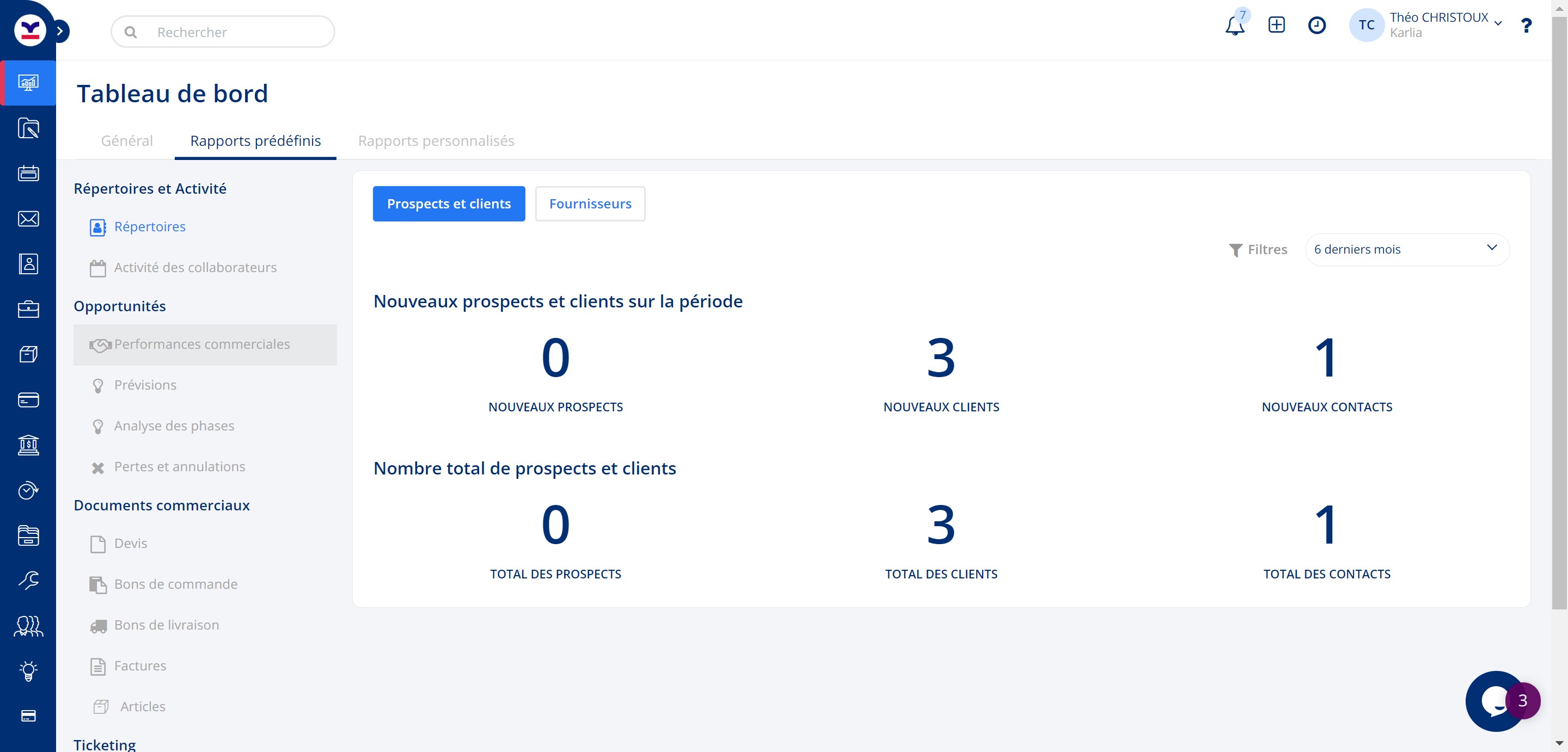
Task: Expand the sidebar with arrow button
Action: pos(60,31)
